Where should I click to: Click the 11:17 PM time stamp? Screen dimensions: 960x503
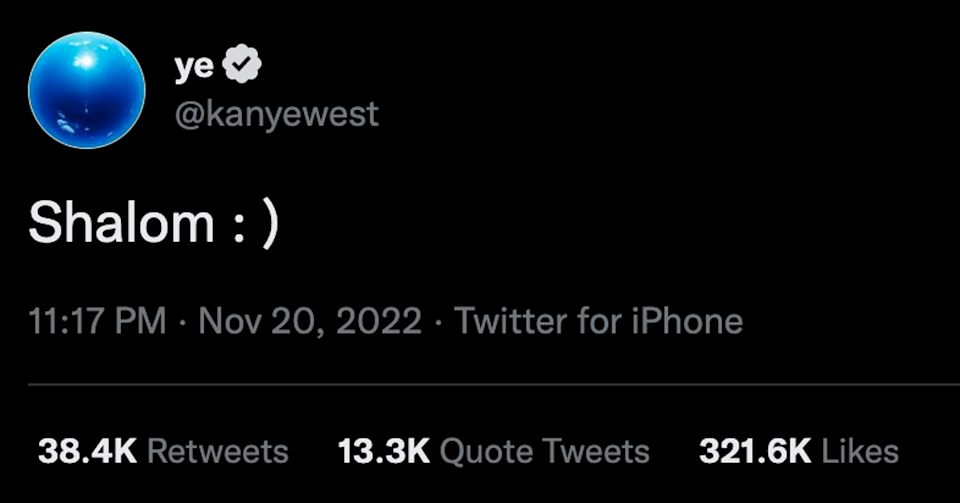[97, 322]
